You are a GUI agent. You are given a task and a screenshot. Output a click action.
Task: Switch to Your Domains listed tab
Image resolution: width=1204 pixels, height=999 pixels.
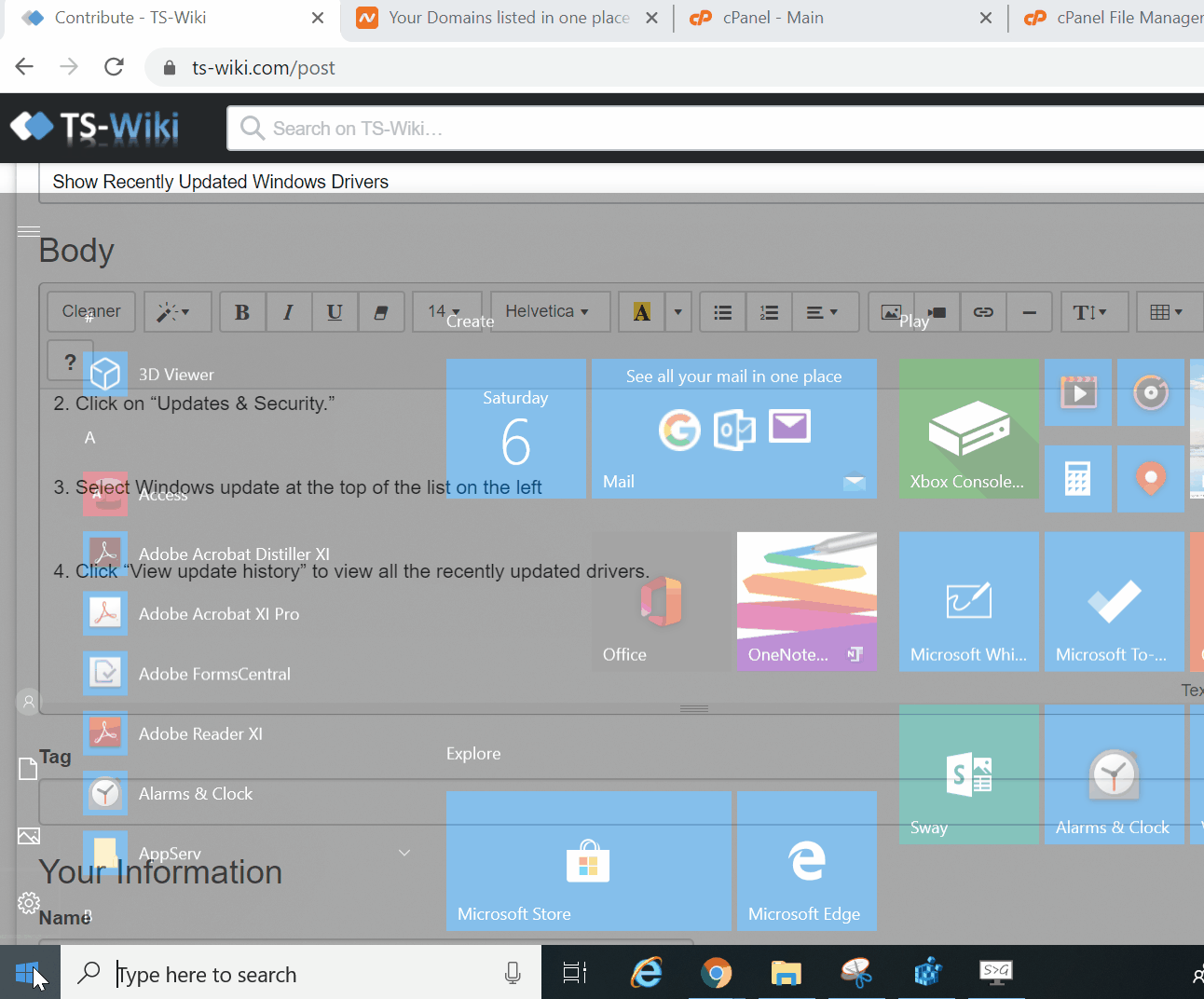coord(508,18)
